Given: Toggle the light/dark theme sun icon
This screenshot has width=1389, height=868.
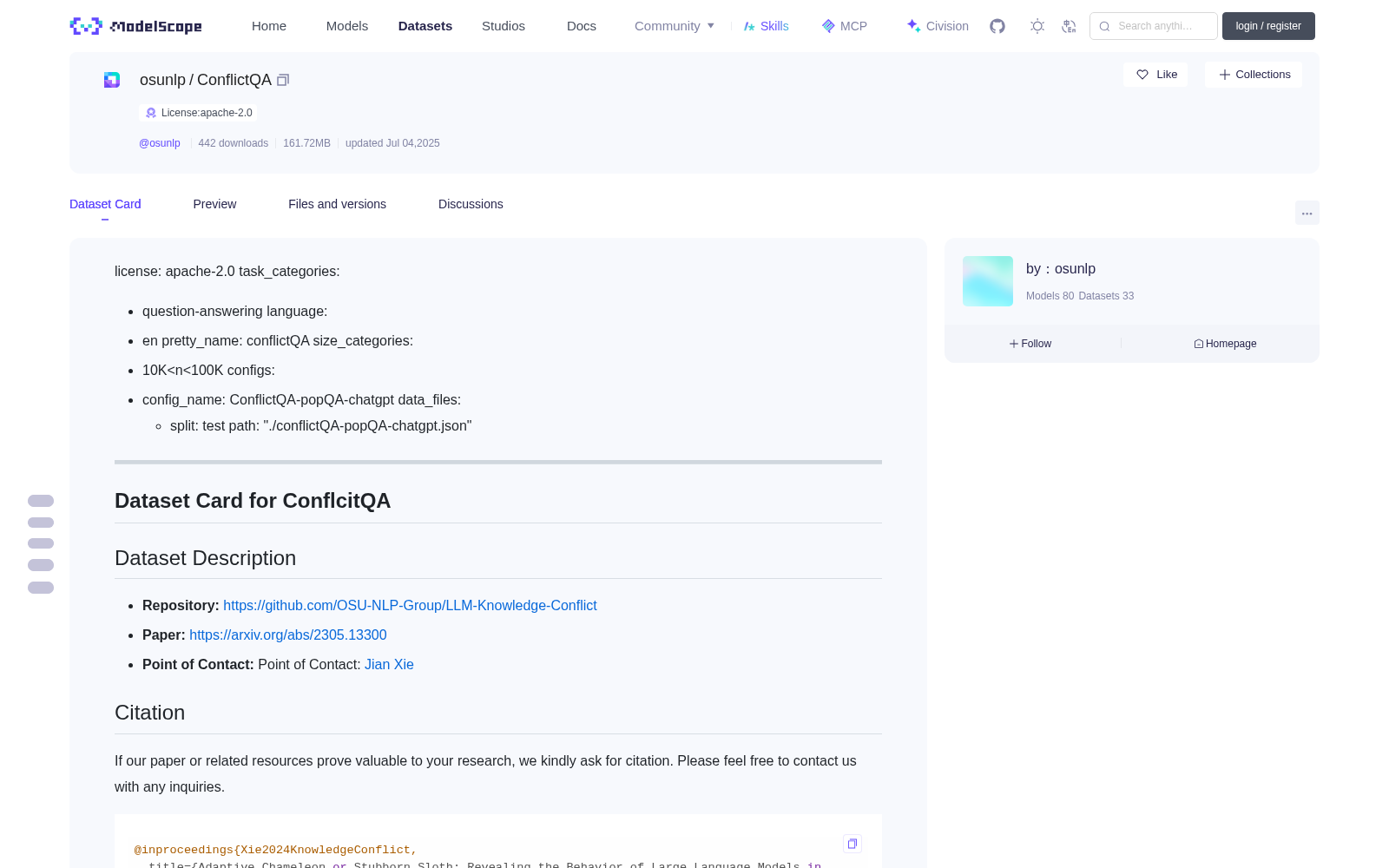Looking at the screenshot, I should coord(1037,26).
